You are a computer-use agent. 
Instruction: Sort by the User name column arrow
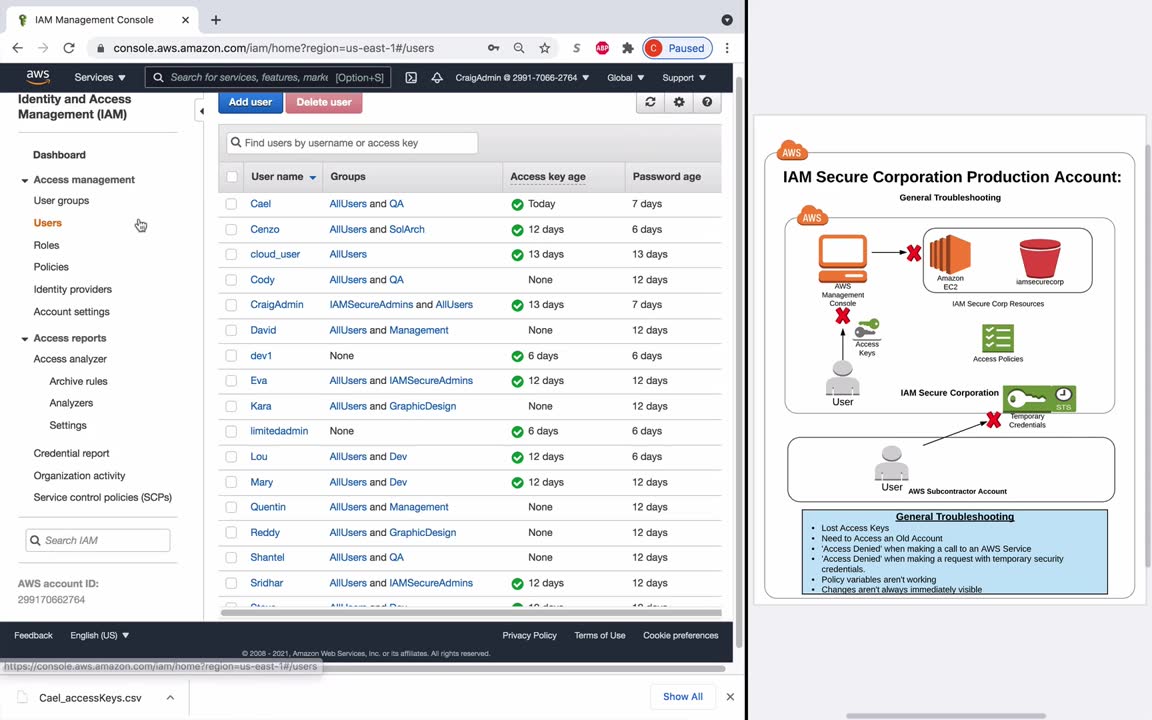pos(313,177)
